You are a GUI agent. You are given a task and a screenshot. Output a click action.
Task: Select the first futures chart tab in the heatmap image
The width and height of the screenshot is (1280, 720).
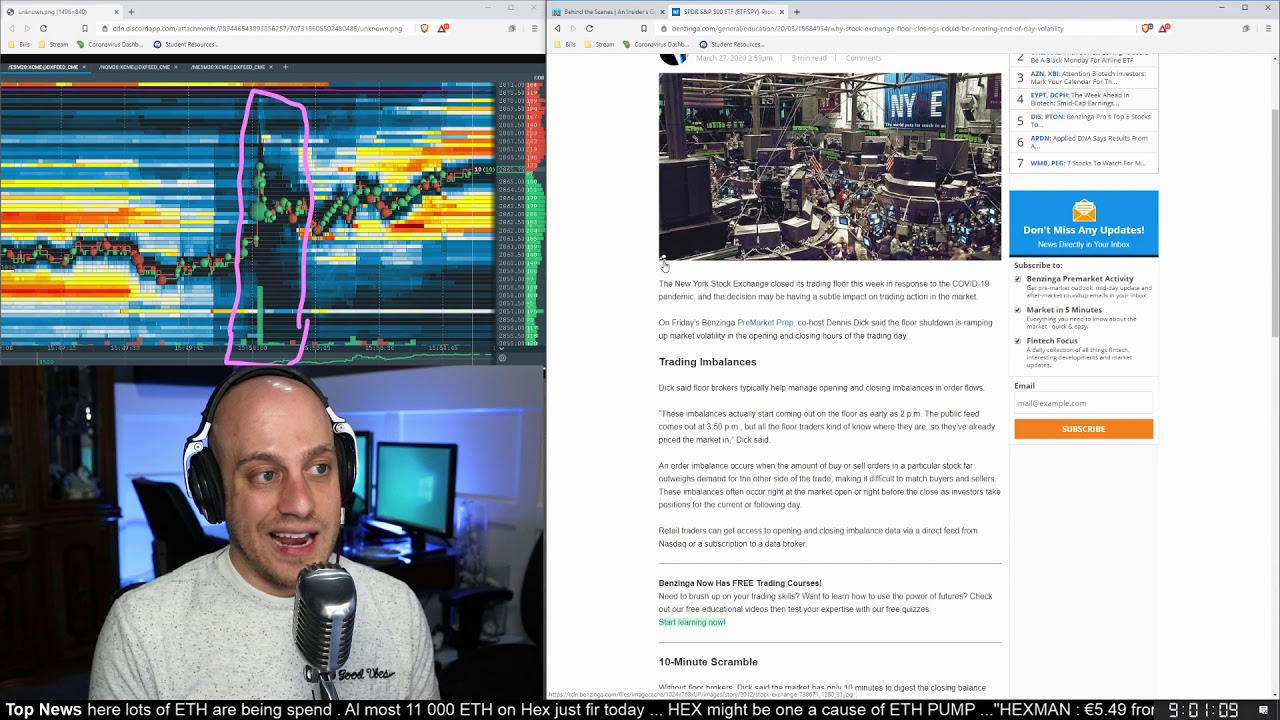point(44,67)
